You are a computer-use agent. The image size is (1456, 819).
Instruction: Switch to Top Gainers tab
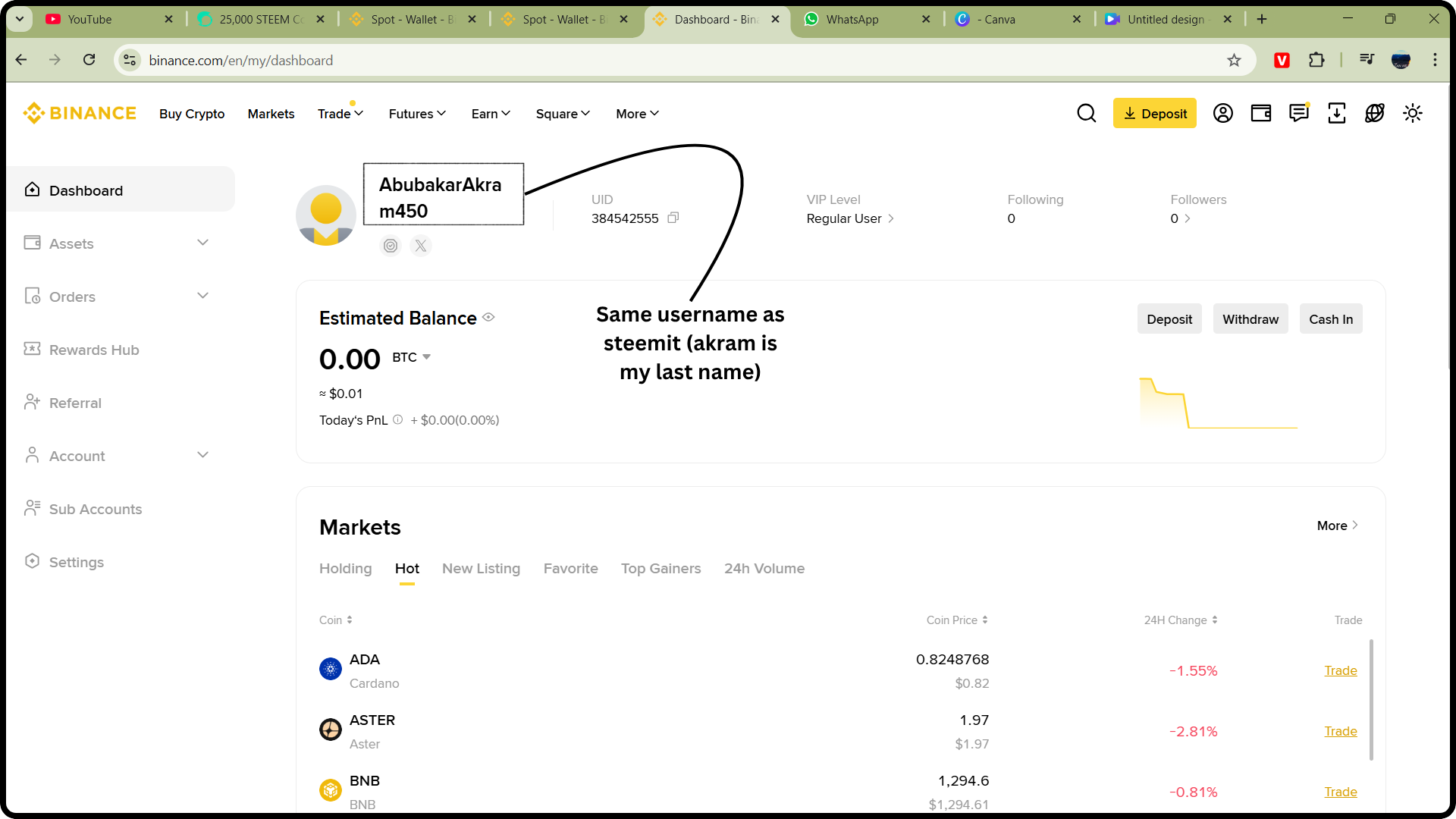[x=661, y=569]
